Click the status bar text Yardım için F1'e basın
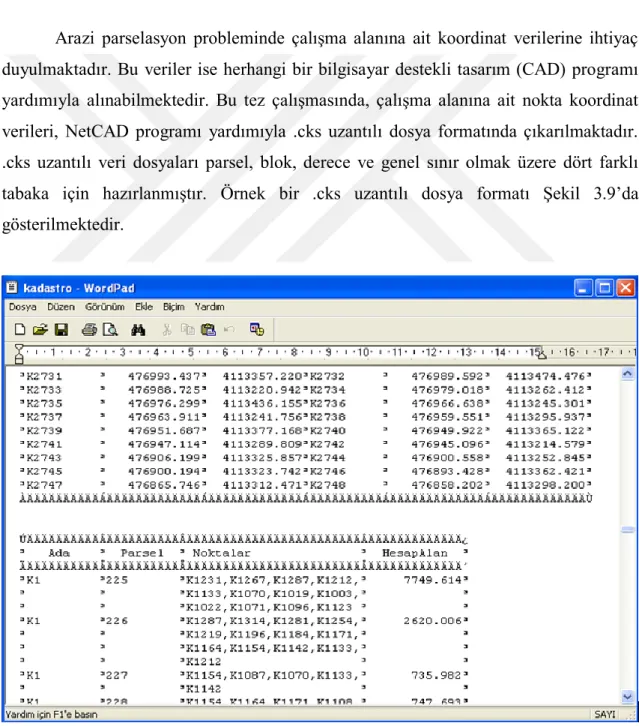Viewport: 639px width, 726px height. pos(51,714)
